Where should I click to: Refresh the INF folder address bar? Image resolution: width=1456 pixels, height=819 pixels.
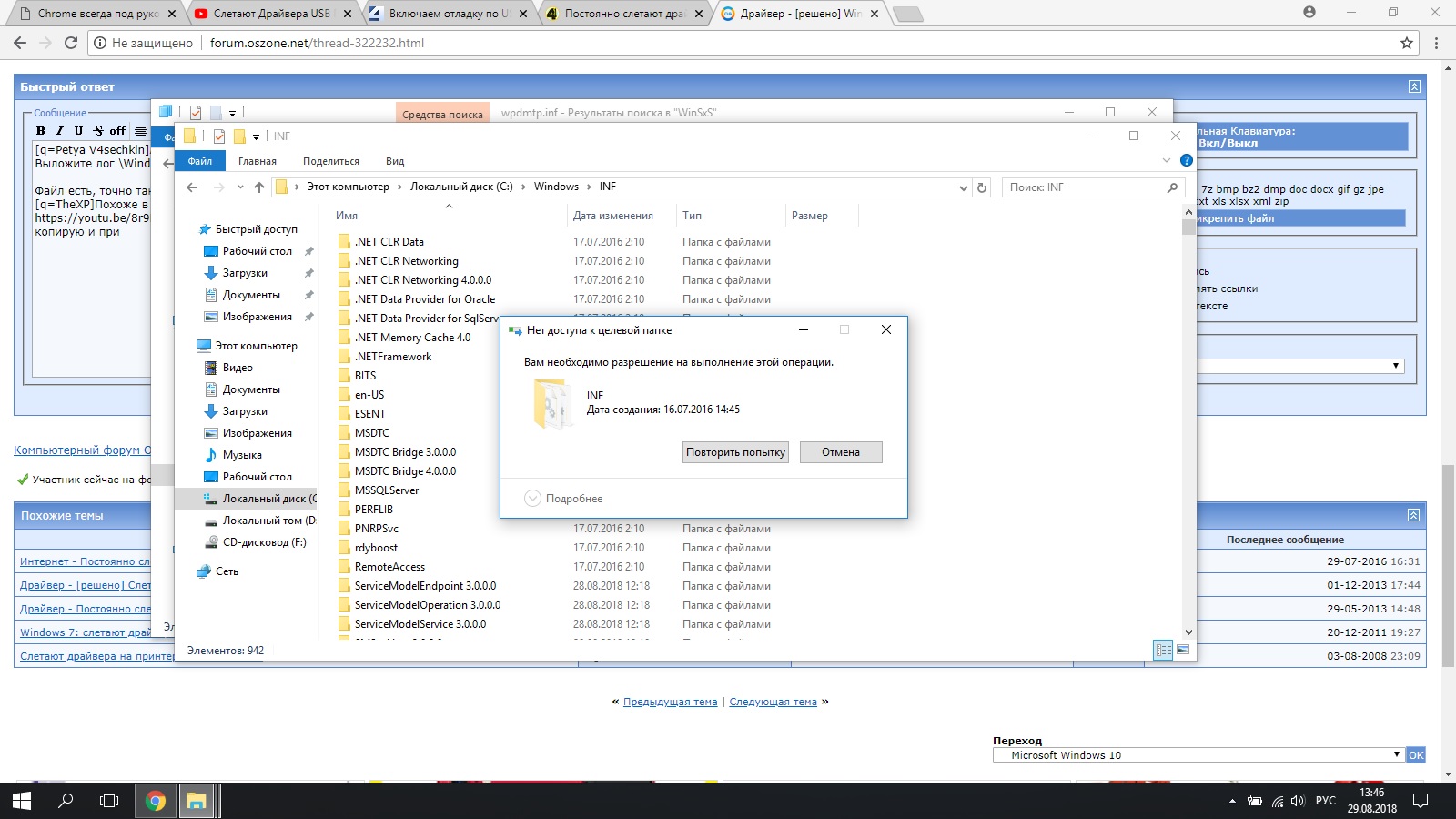click(x=982, y=187)
